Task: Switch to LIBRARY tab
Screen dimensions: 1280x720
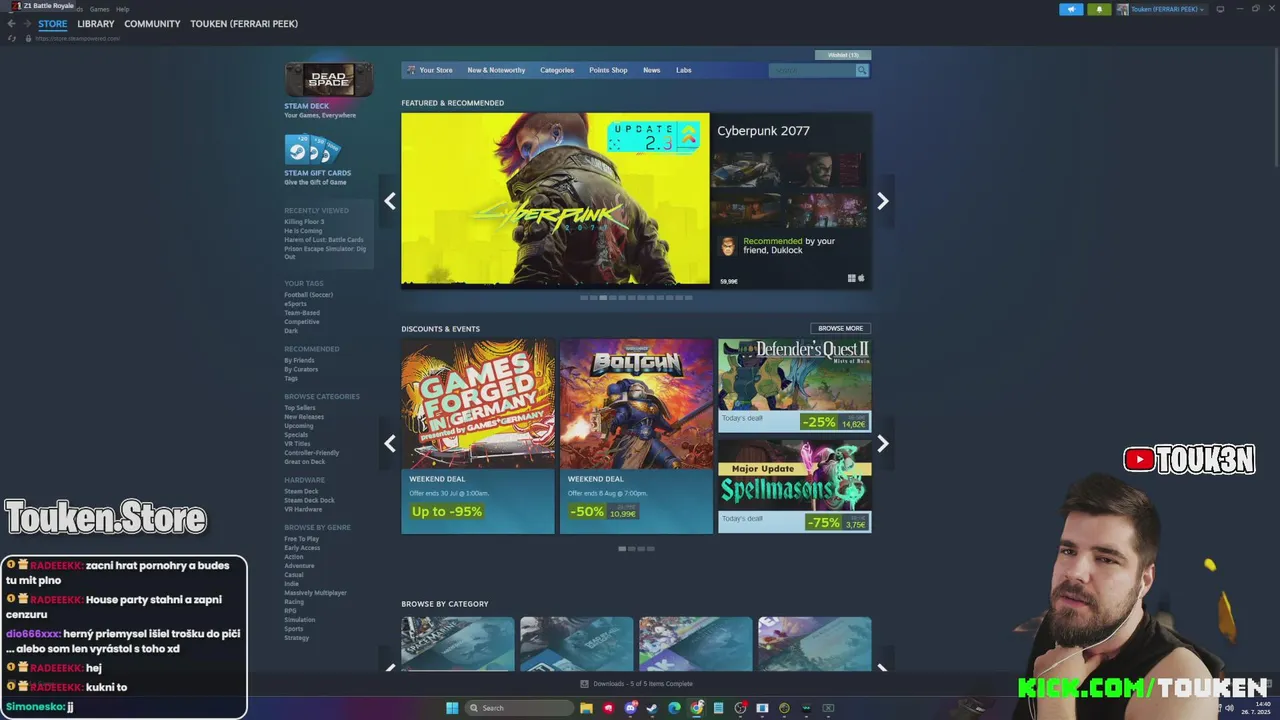Action: tap(96, 24)
